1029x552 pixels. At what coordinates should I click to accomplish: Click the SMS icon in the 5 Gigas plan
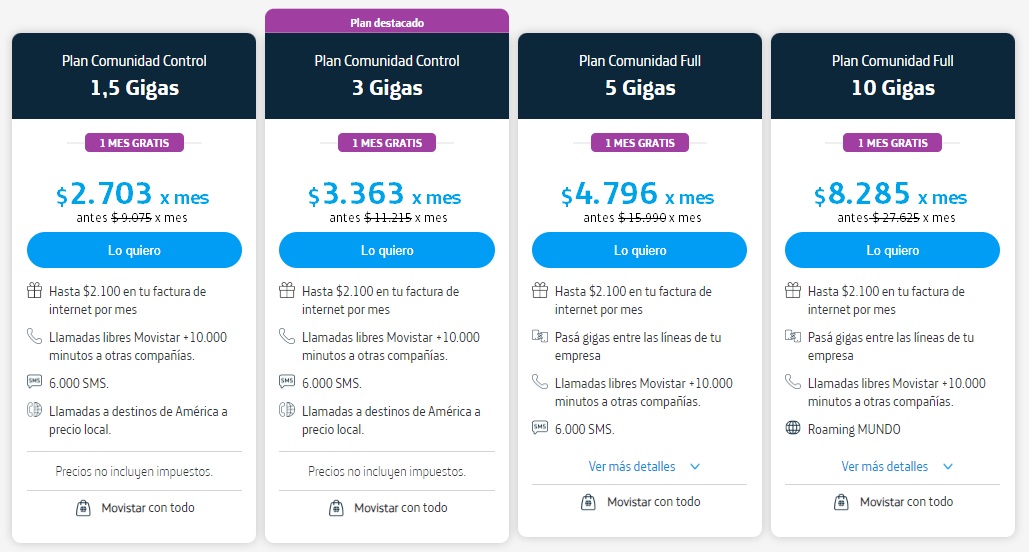[539, 428]
